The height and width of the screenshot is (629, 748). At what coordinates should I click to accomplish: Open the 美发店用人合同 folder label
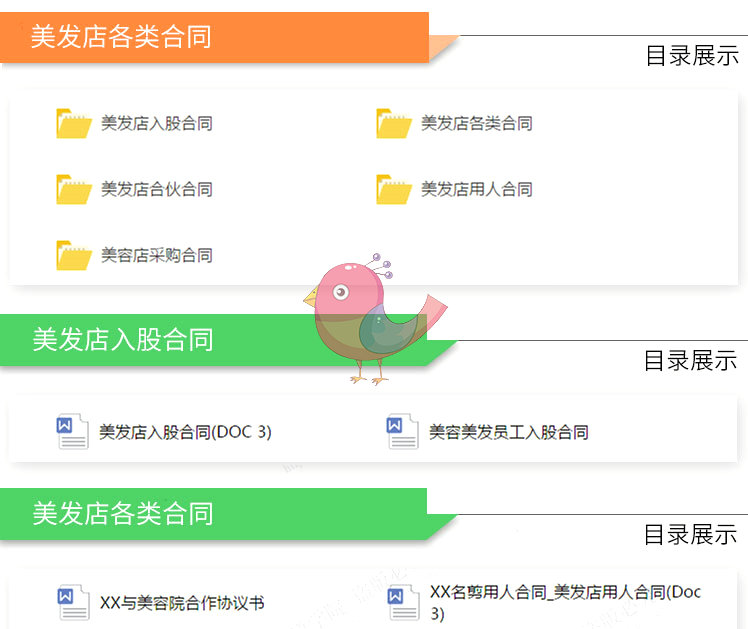point(477,189)
